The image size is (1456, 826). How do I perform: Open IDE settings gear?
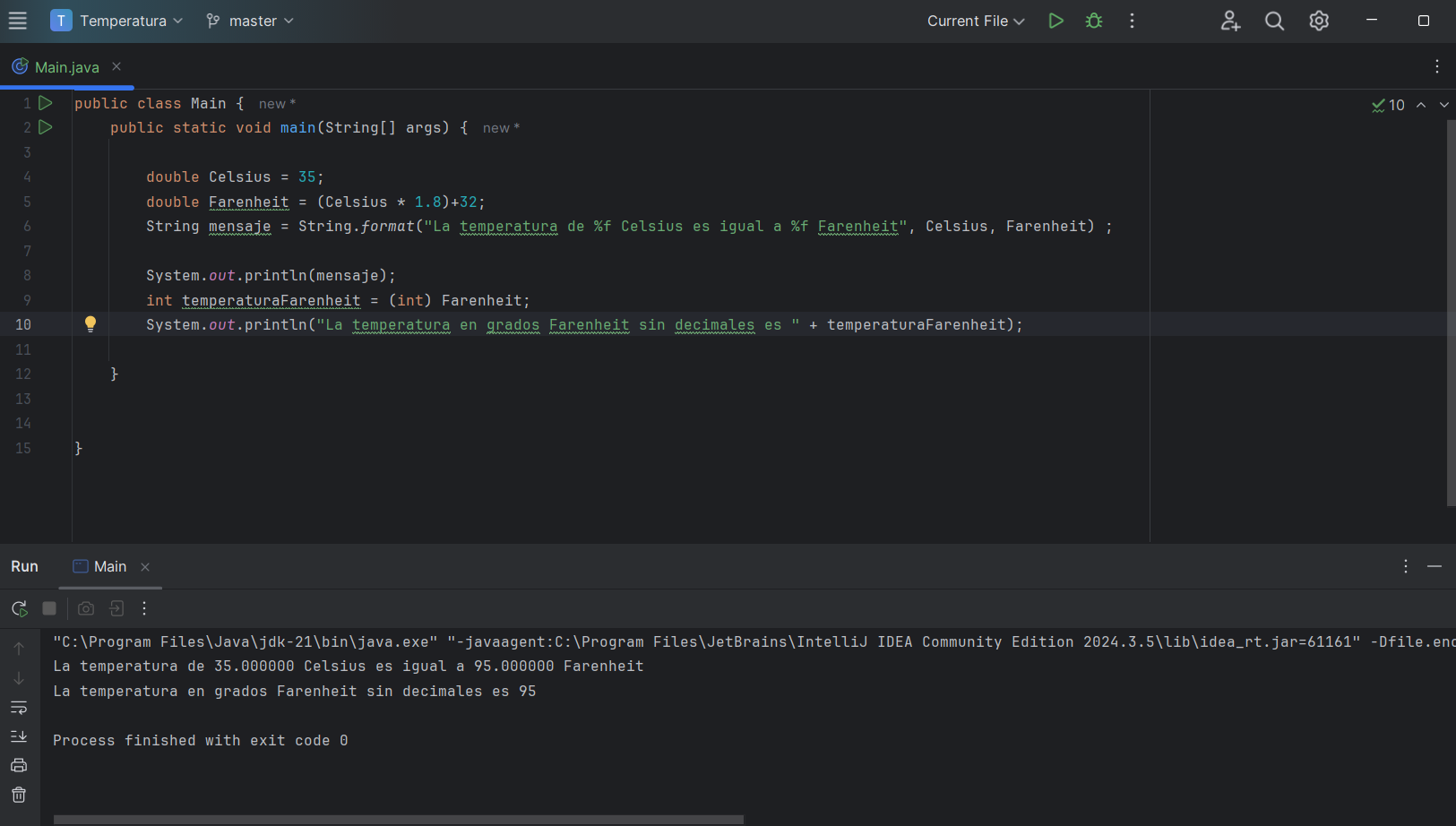1319,21
